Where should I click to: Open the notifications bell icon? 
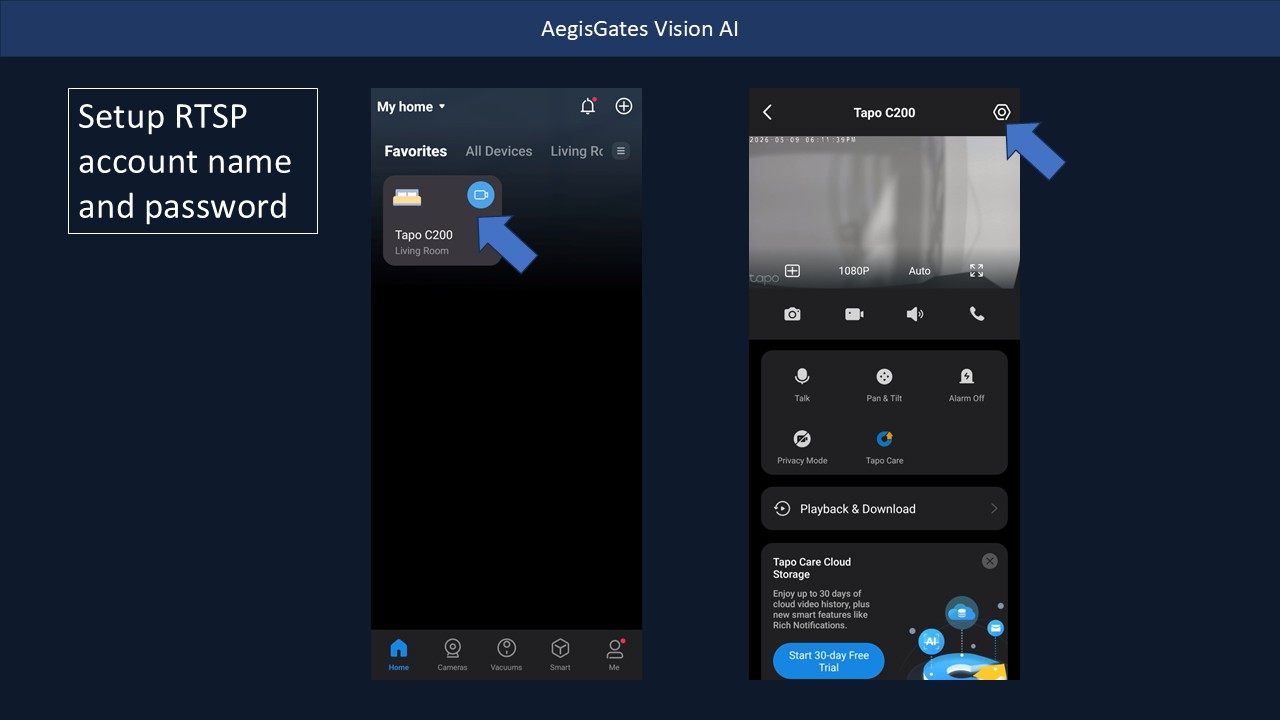588,106
